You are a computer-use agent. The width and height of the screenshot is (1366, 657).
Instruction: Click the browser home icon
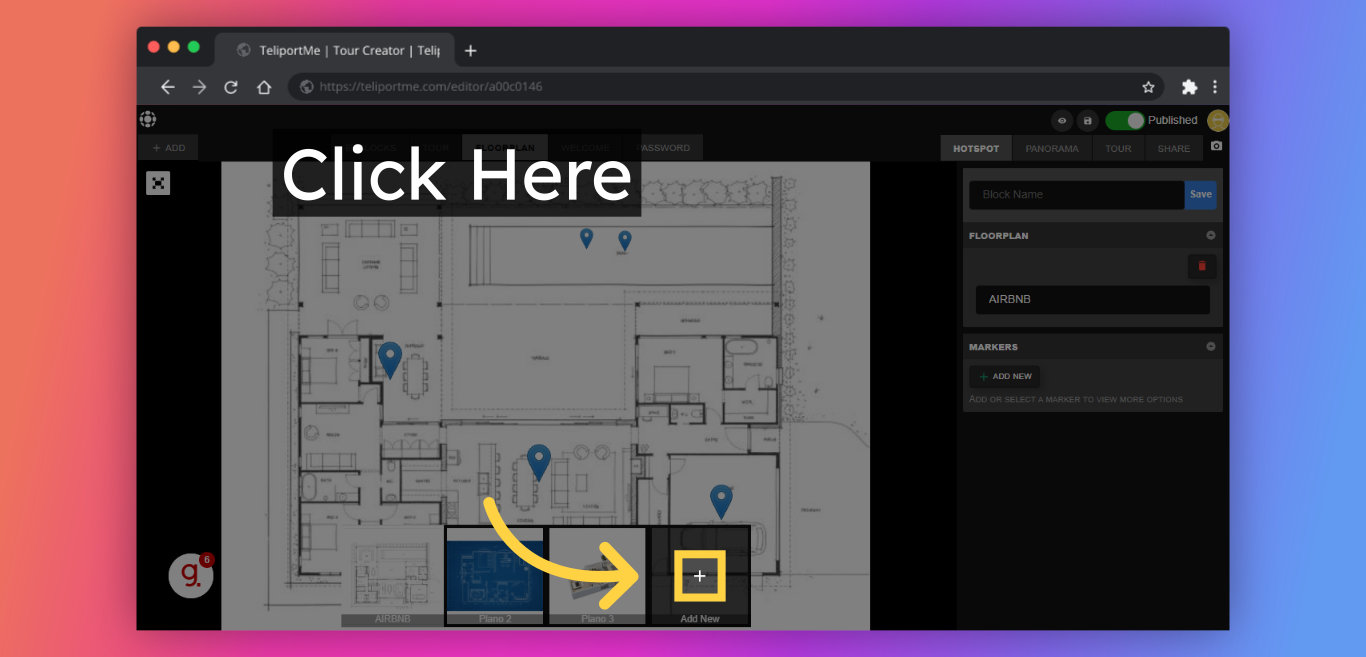point(264,87)
